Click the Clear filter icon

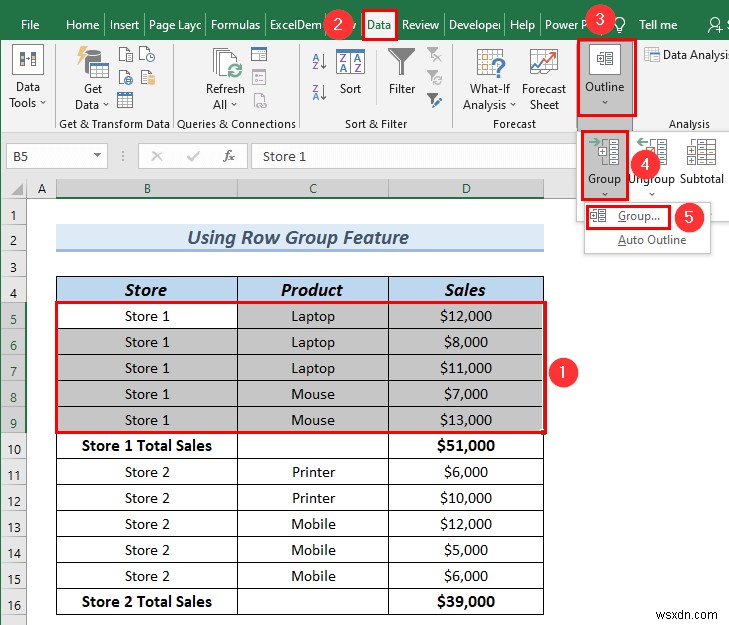(x=434, y=54)
